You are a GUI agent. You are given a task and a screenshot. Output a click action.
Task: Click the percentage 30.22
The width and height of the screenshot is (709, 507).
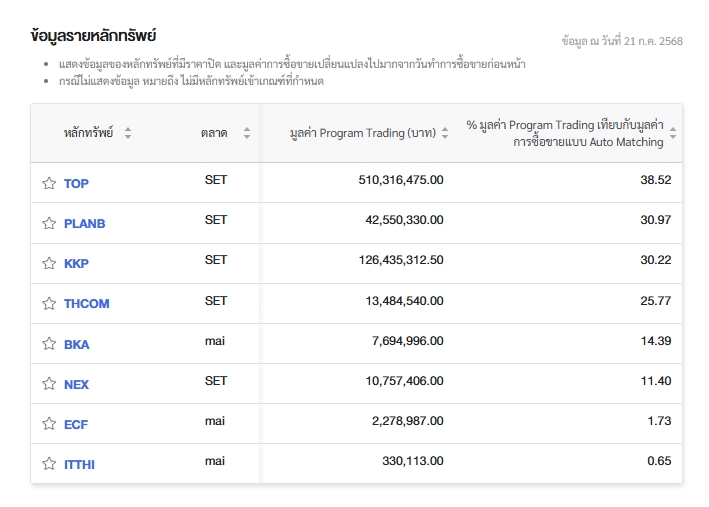pos(656,260)
